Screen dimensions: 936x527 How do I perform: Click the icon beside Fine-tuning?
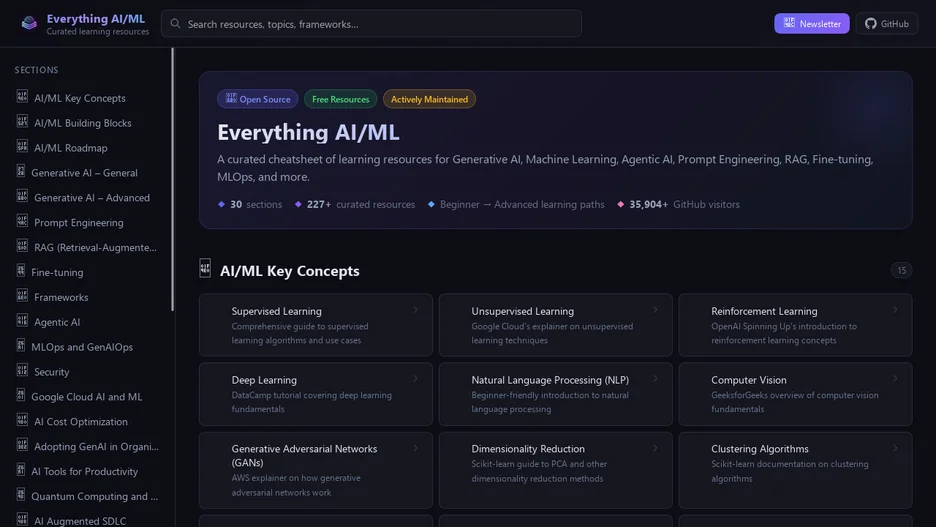pos(20,270)
